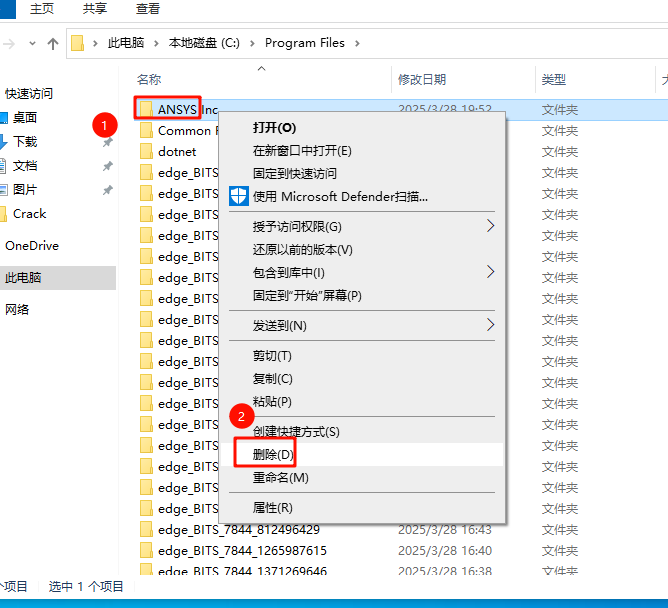Click pin icon next to 文档

(x=108, y=166)
